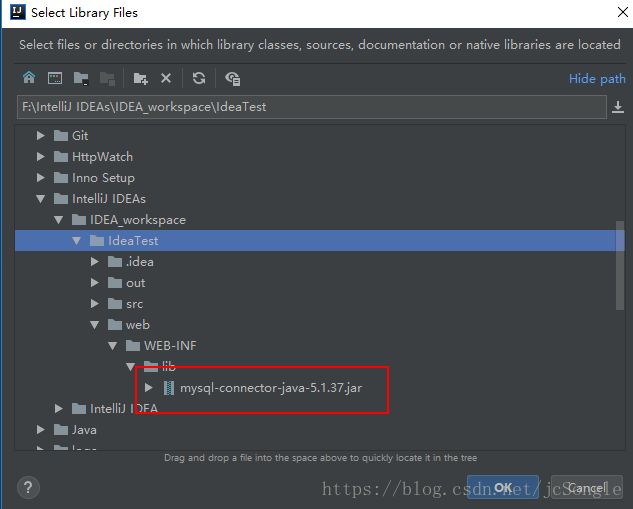Click the path input field
Viewport: 633px width, 509px height.
tap(312, 107)
